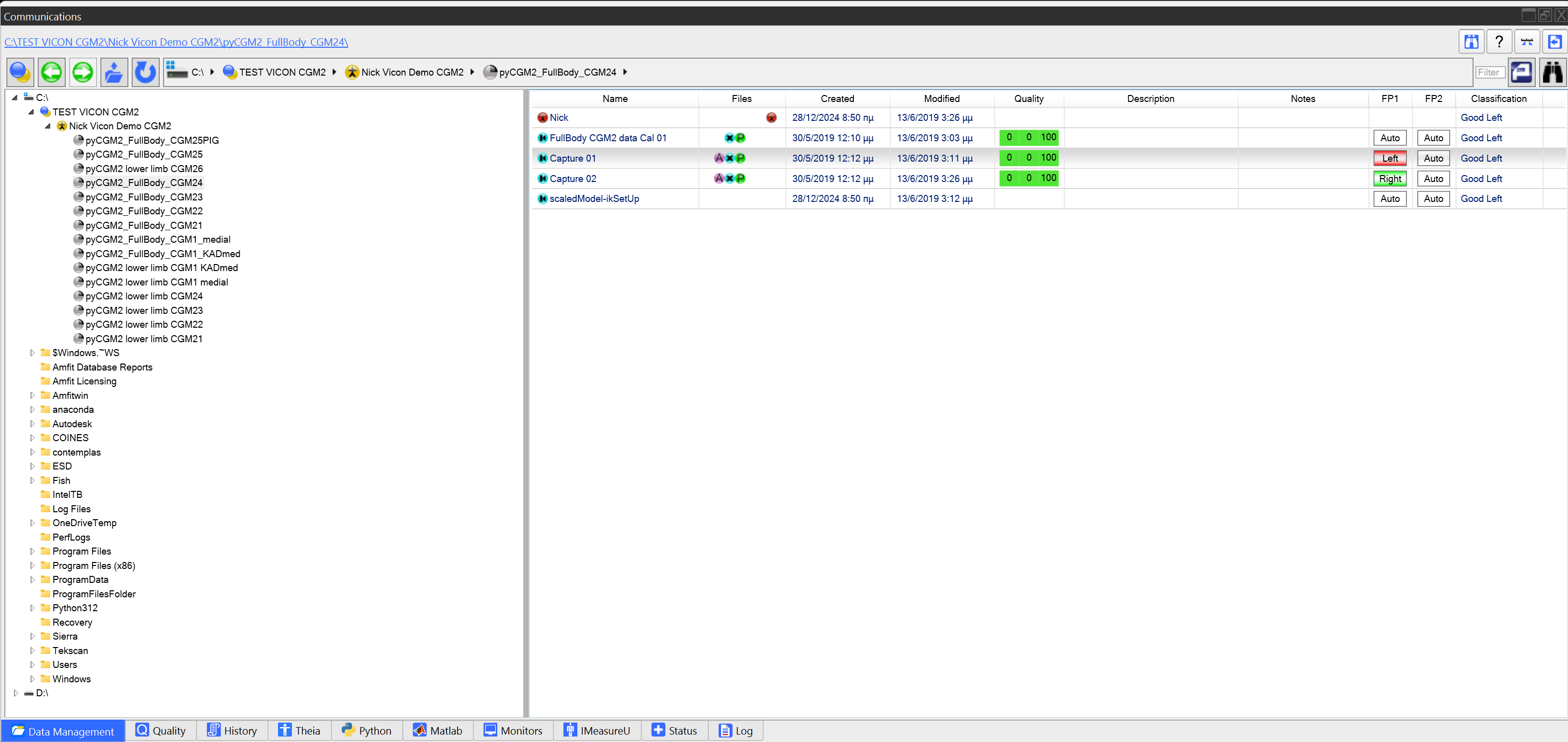Open the Capture 02 trial entry
The width and height of the screenshot is (1568, 742).
tap(572, 179)
